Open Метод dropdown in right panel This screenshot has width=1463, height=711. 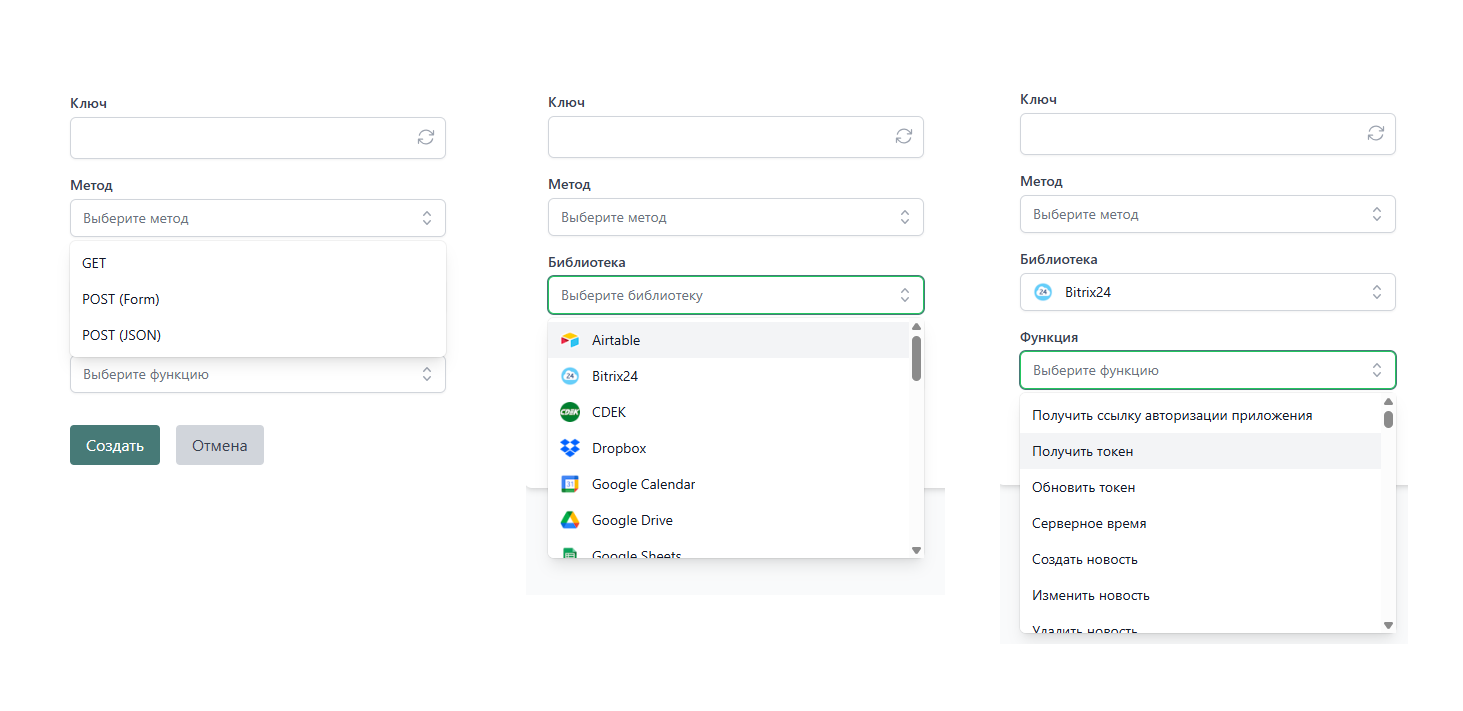[1208, 214]
